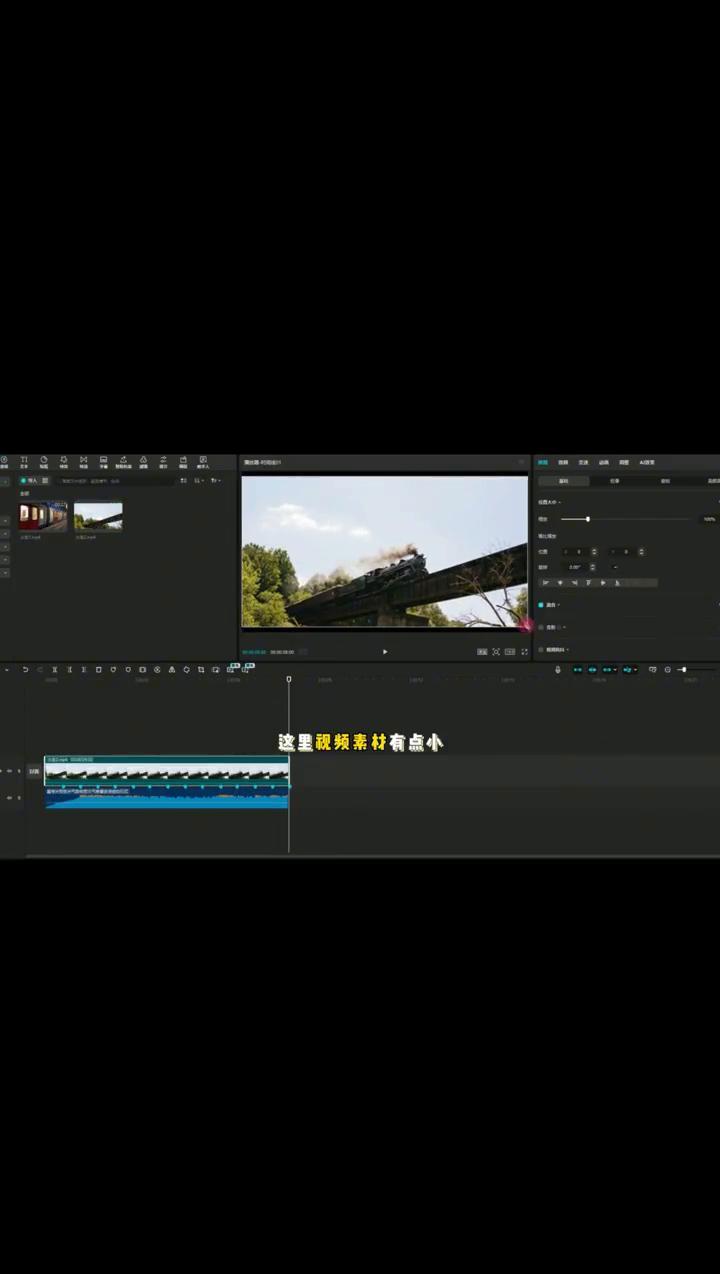720x1274 pixels.
Task: Click the align right icon in properties
Action: pos(574,582)
